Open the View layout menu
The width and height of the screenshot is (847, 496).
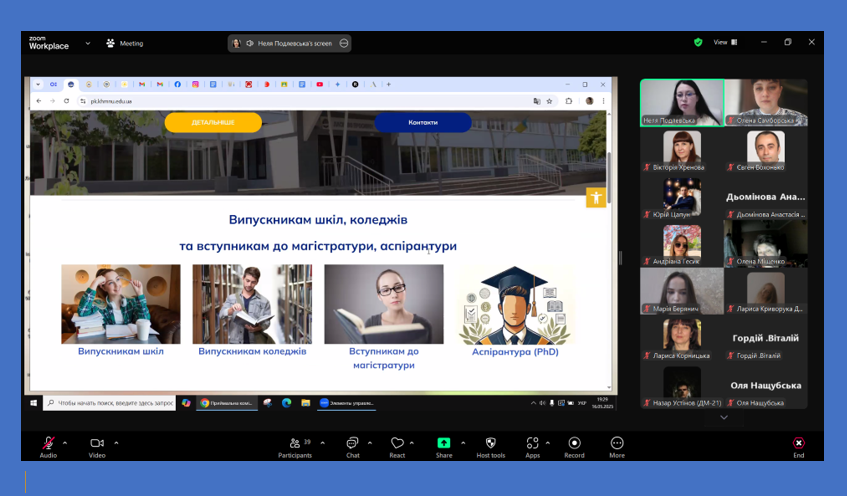pos(725,42)
